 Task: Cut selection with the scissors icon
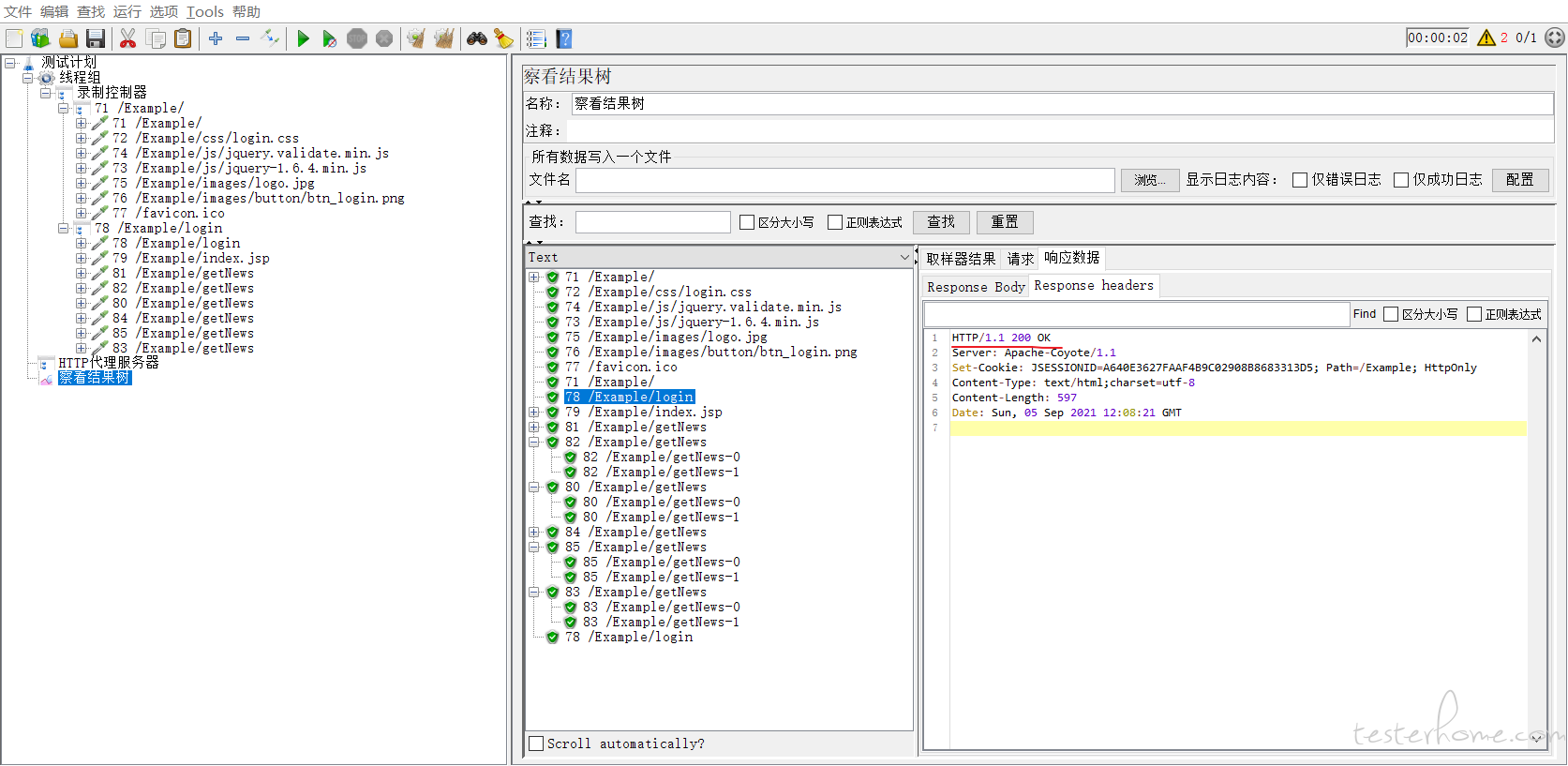(128, 38)
